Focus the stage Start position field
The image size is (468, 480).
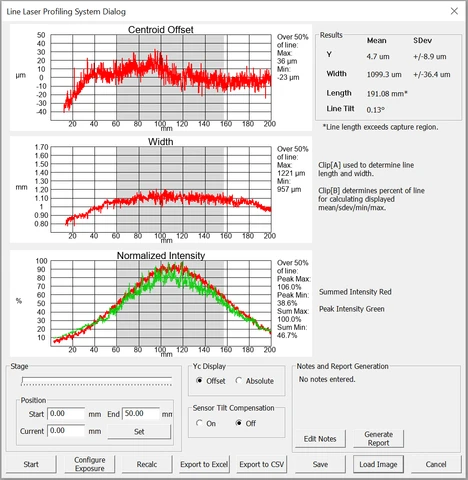[66, 413]
